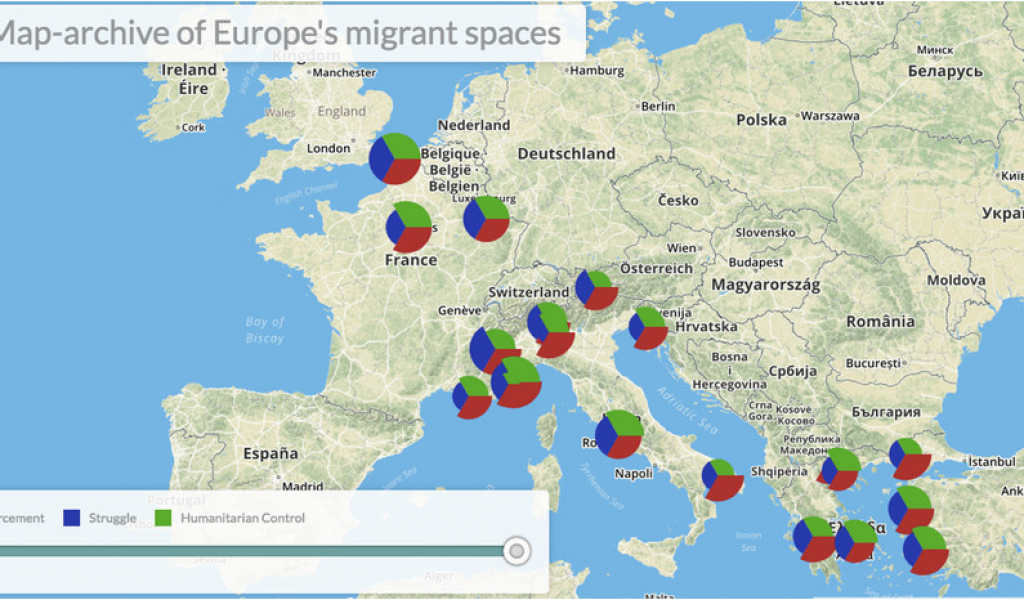1024x600 pixels.
Task: Open the small pie marker on France's Mediterranean coast
Action: coord(472,397)
